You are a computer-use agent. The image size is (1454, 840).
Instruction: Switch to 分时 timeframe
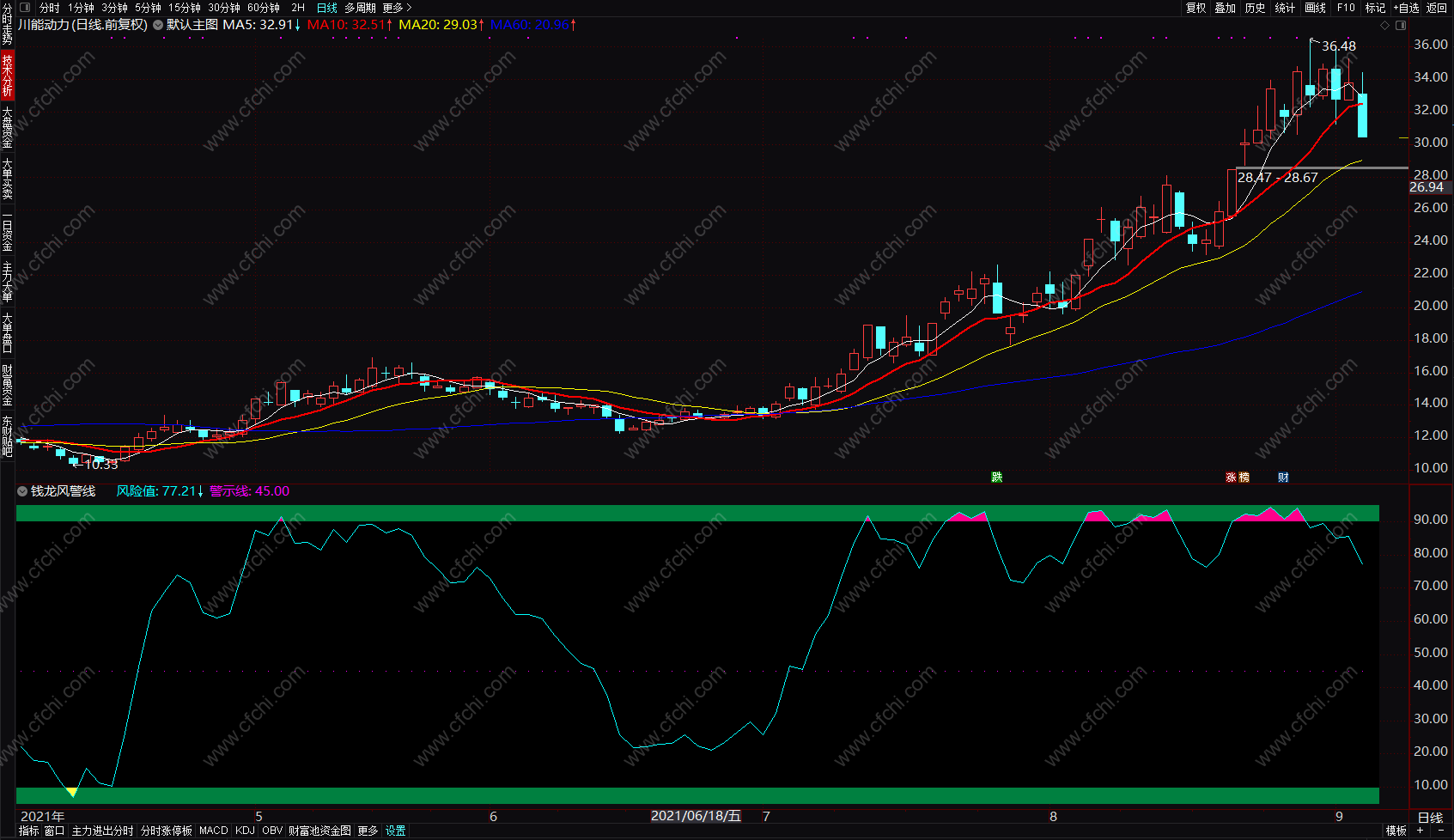pyautogui.click(x=49, y=8)
